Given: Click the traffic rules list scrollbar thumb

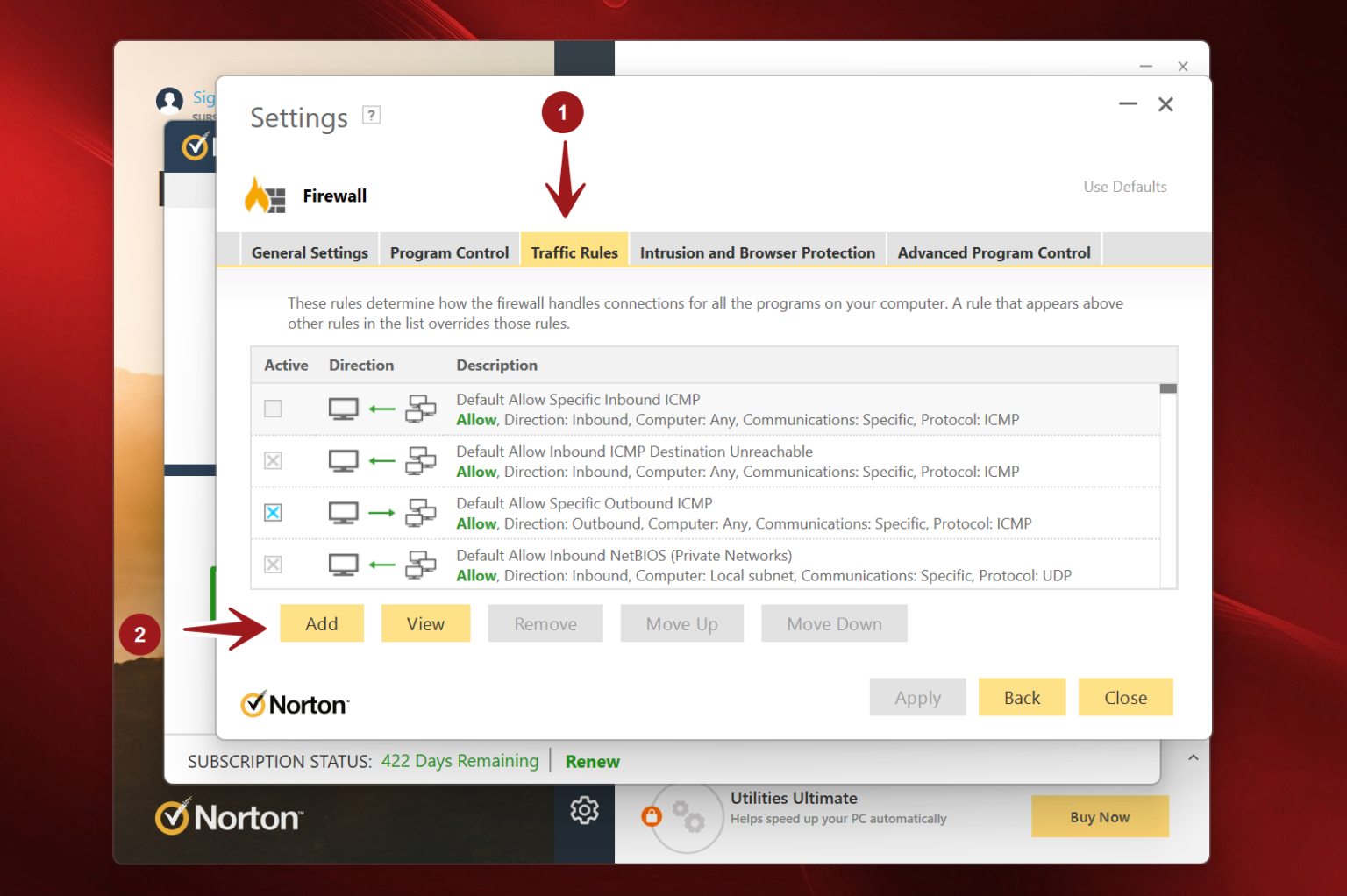Looking at the screenshot, I should coord(1167,388).
